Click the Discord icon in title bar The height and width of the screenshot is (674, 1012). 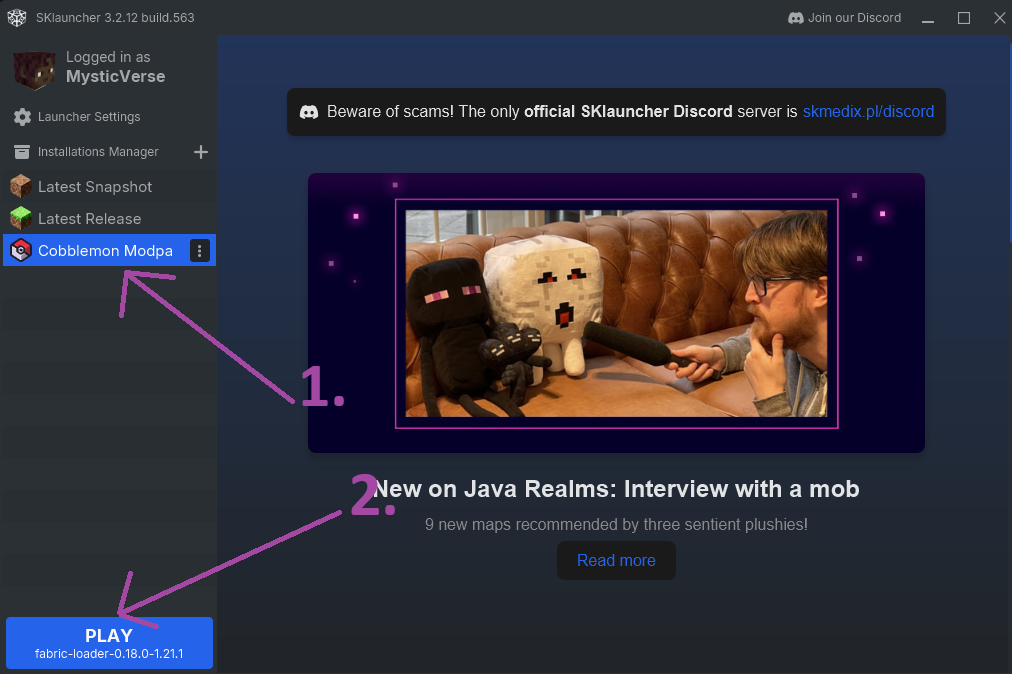(x=796, y=18)
